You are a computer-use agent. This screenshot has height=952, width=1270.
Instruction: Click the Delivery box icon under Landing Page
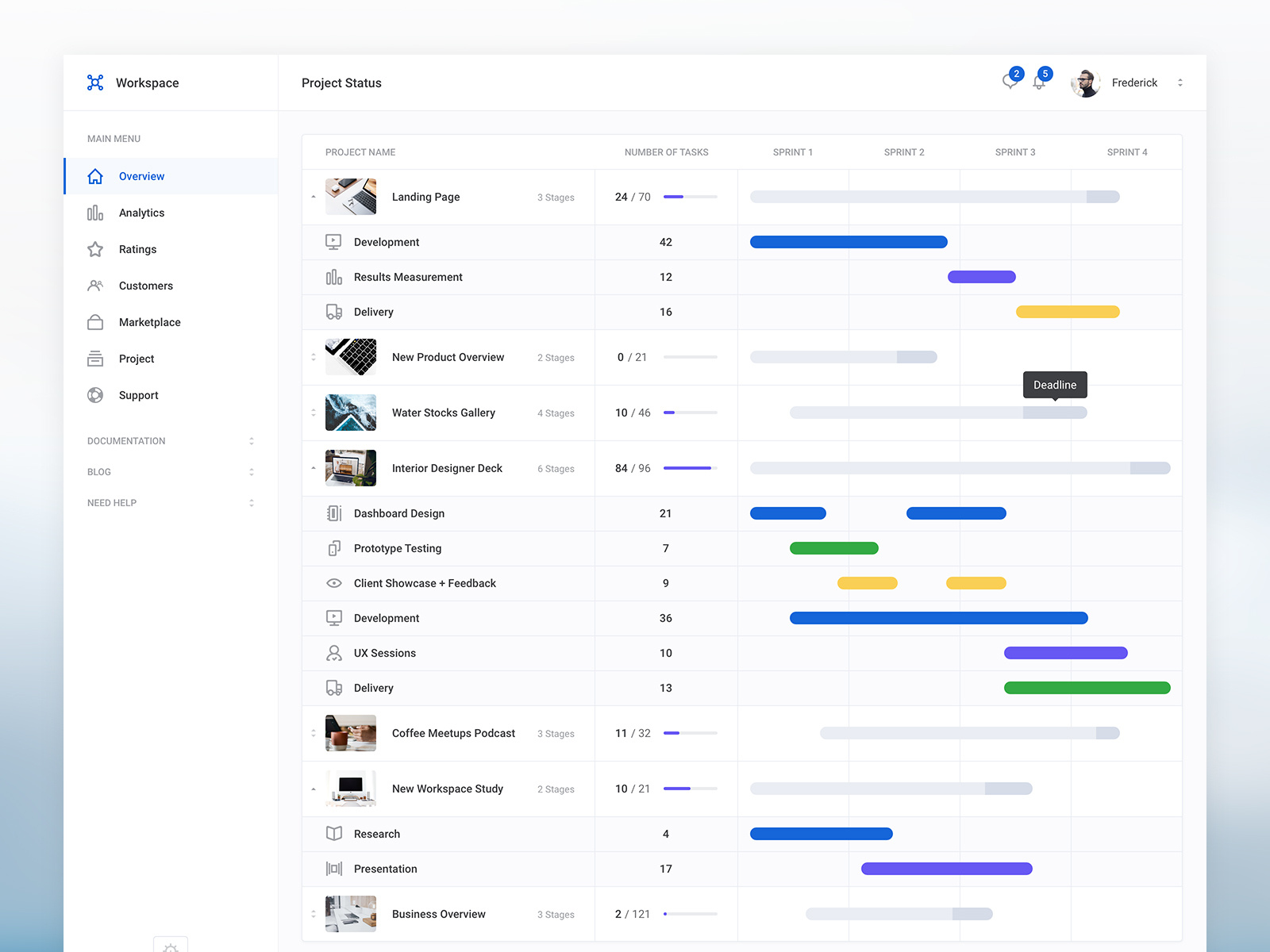tap(334, 312)
